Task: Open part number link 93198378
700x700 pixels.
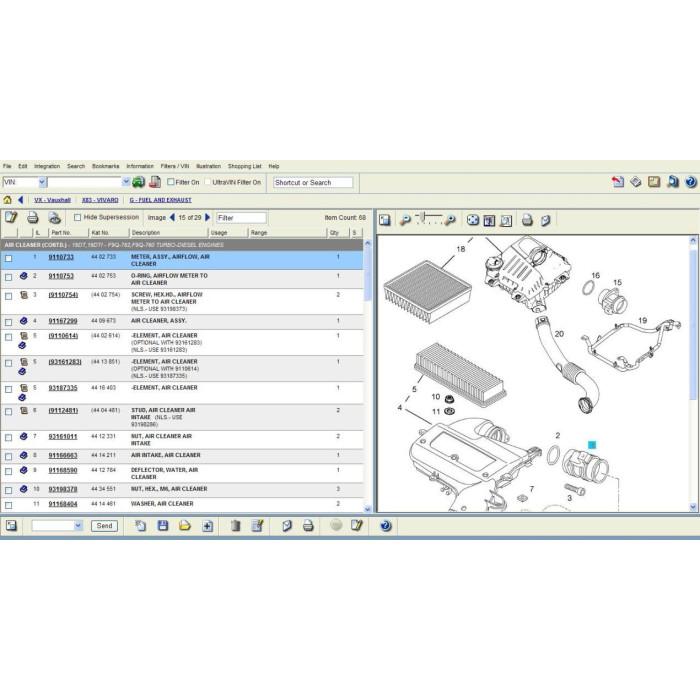Action: 63,489
